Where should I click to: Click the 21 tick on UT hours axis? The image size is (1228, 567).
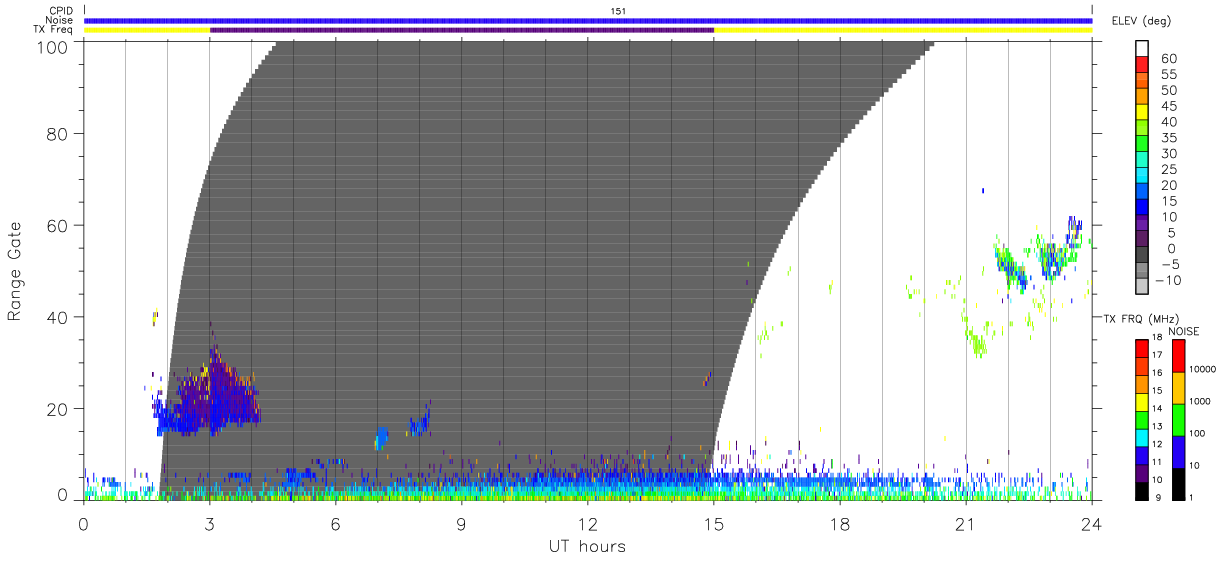[x=966, y=524]
